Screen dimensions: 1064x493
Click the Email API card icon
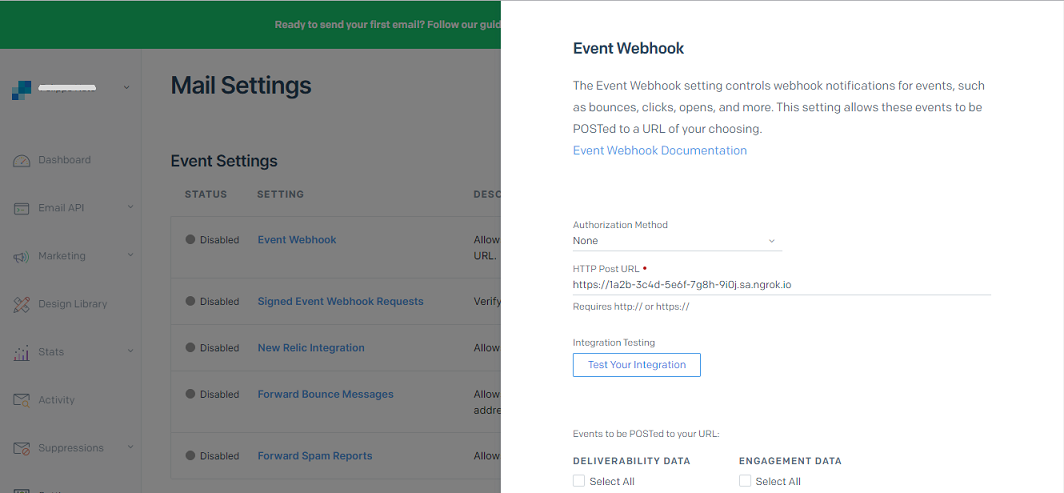22,209
